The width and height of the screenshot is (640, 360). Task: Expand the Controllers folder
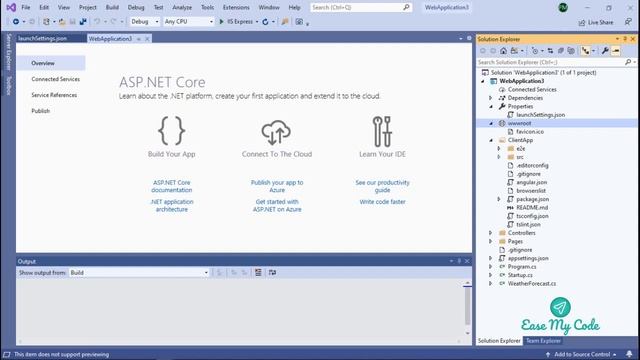[x=491, y=233]
